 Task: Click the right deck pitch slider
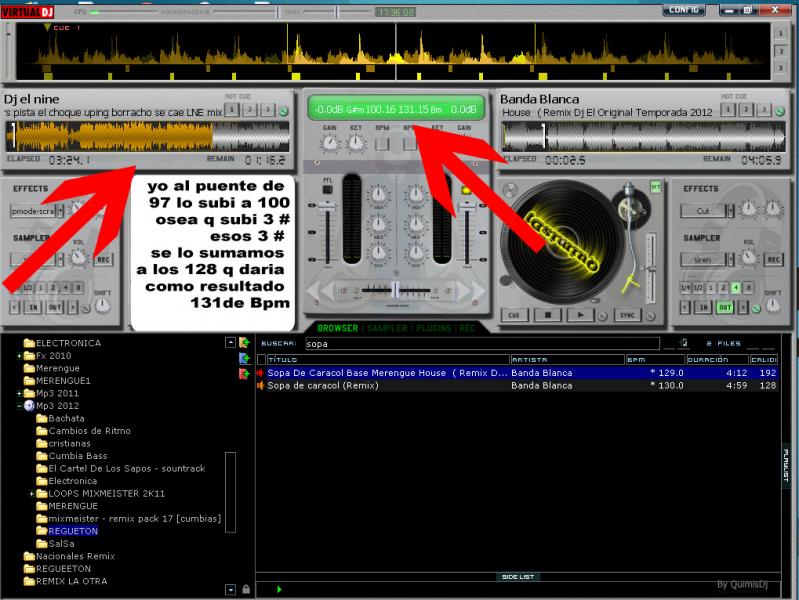651,268
